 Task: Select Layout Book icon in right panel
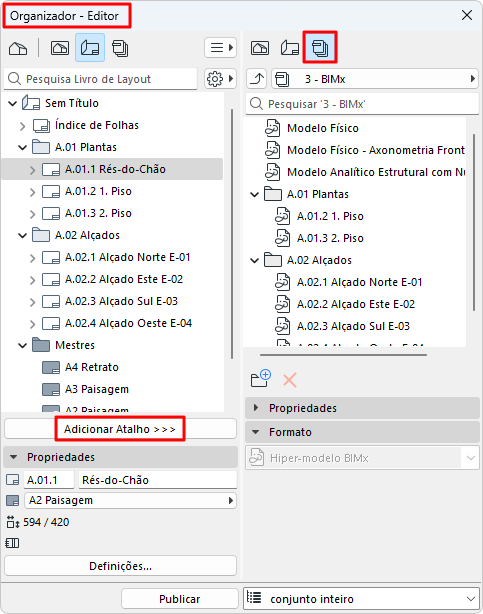tap(290, 48)
